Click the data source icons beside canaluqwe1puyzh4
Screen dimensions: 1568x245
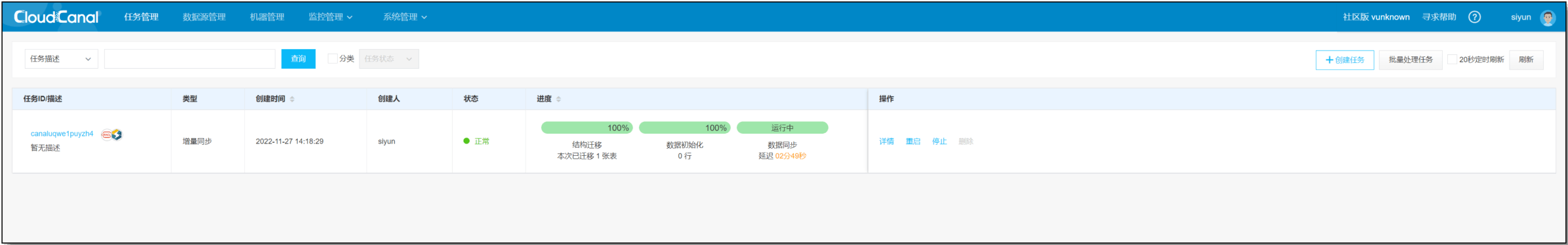pos(112,134)
